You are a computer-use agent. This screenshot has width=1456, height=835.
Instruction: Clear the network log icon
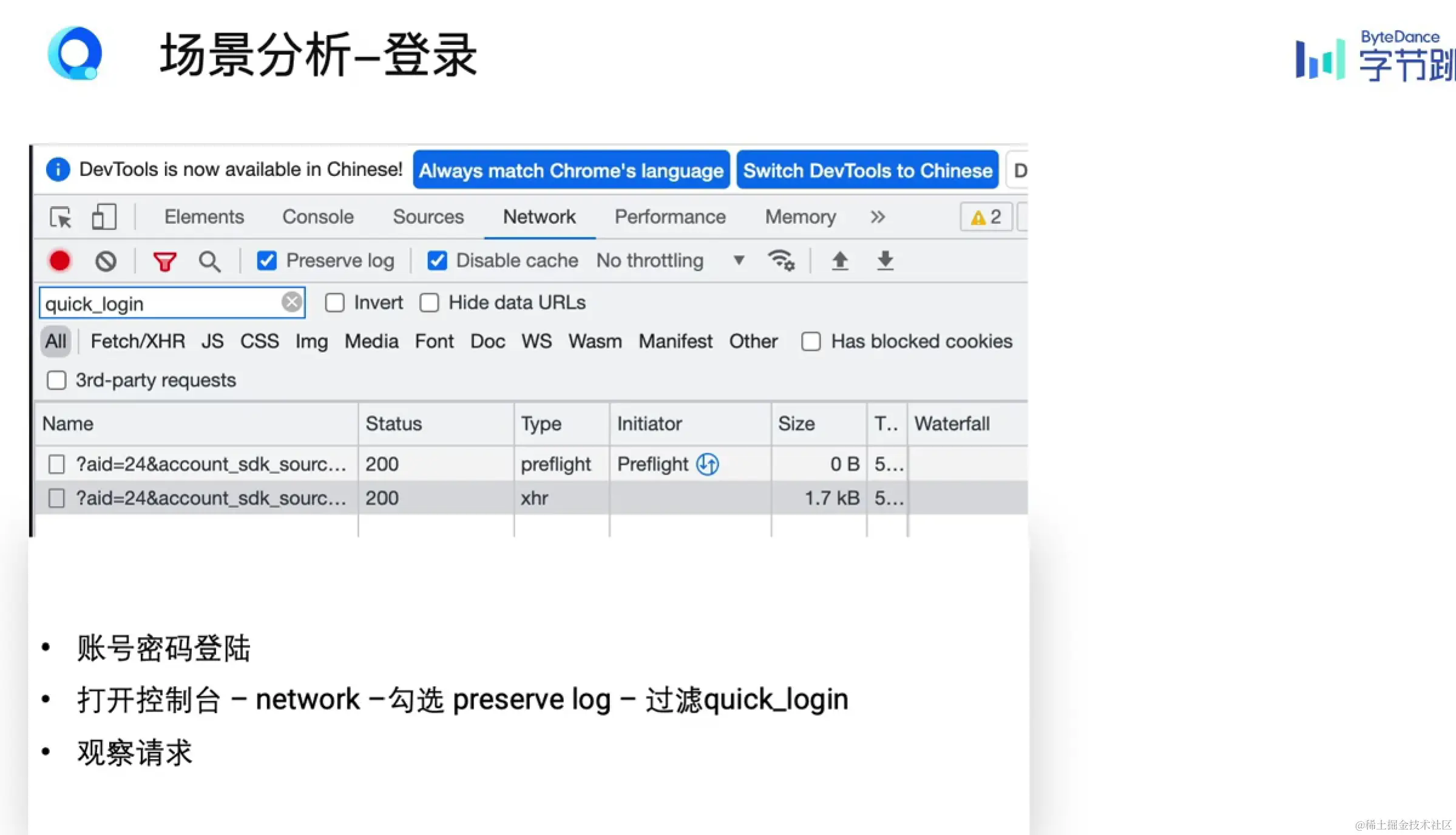pyautogui.click(x=106, y=261)
